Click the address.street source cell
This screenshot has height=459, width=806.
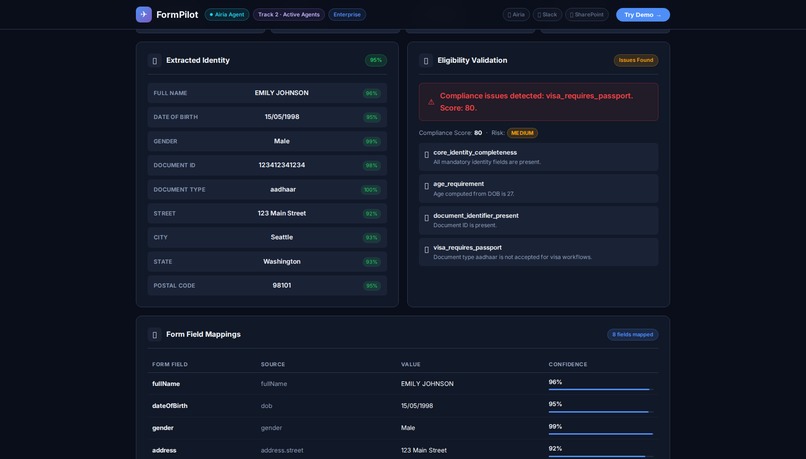tap(282, 450)
